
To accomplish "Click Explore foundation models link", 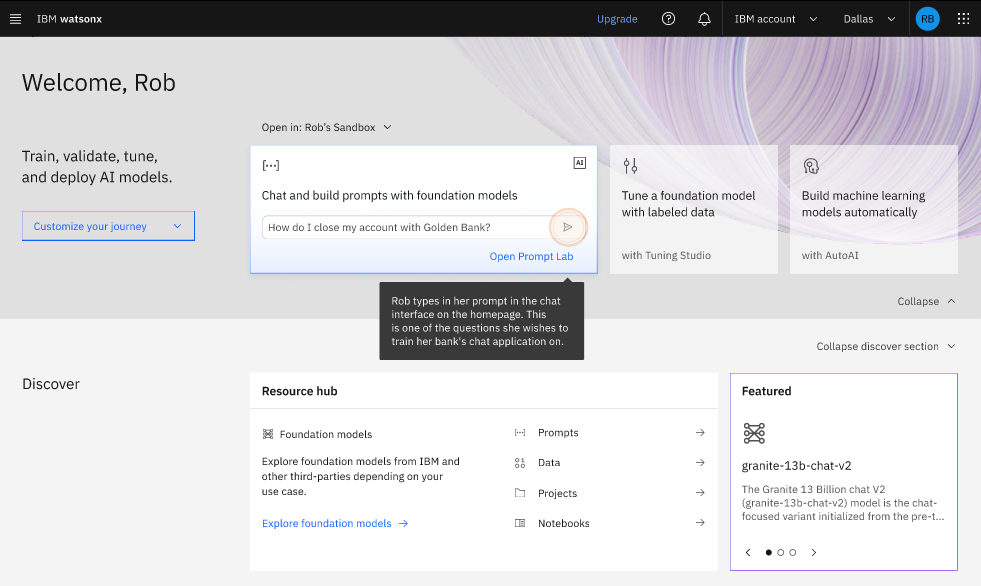I will (335, 523).
